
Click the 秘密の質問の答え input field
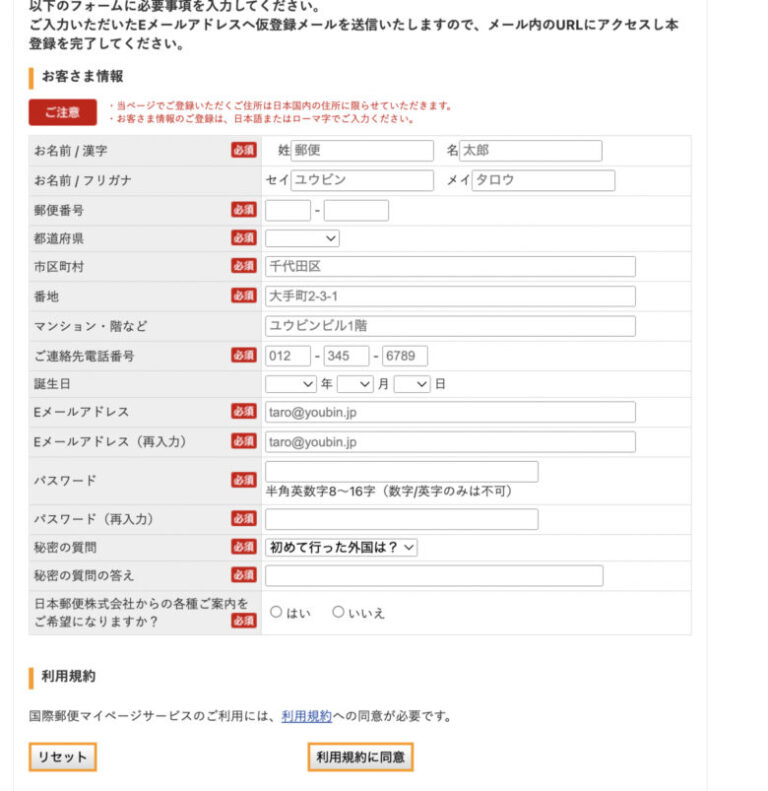434,576
